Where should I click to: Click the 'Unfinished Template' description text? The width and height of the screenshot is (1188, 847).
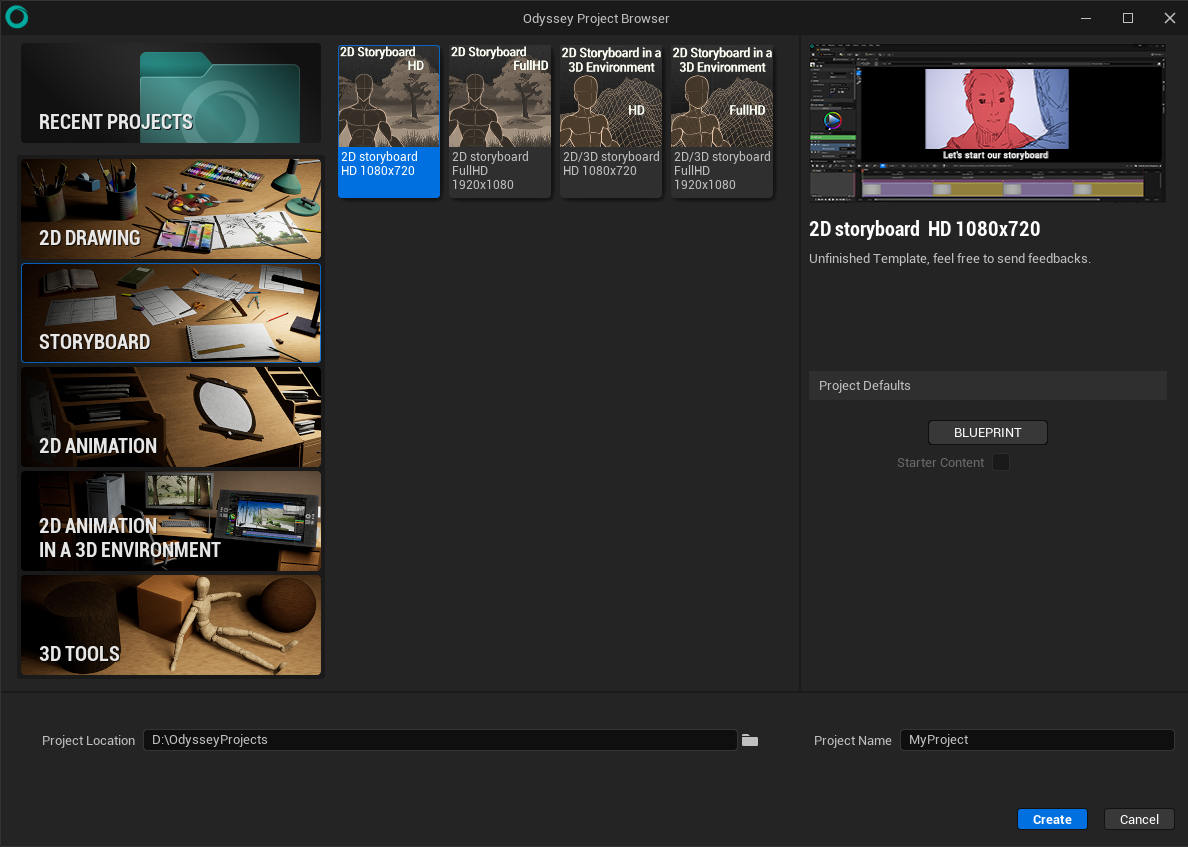(949, 258)
